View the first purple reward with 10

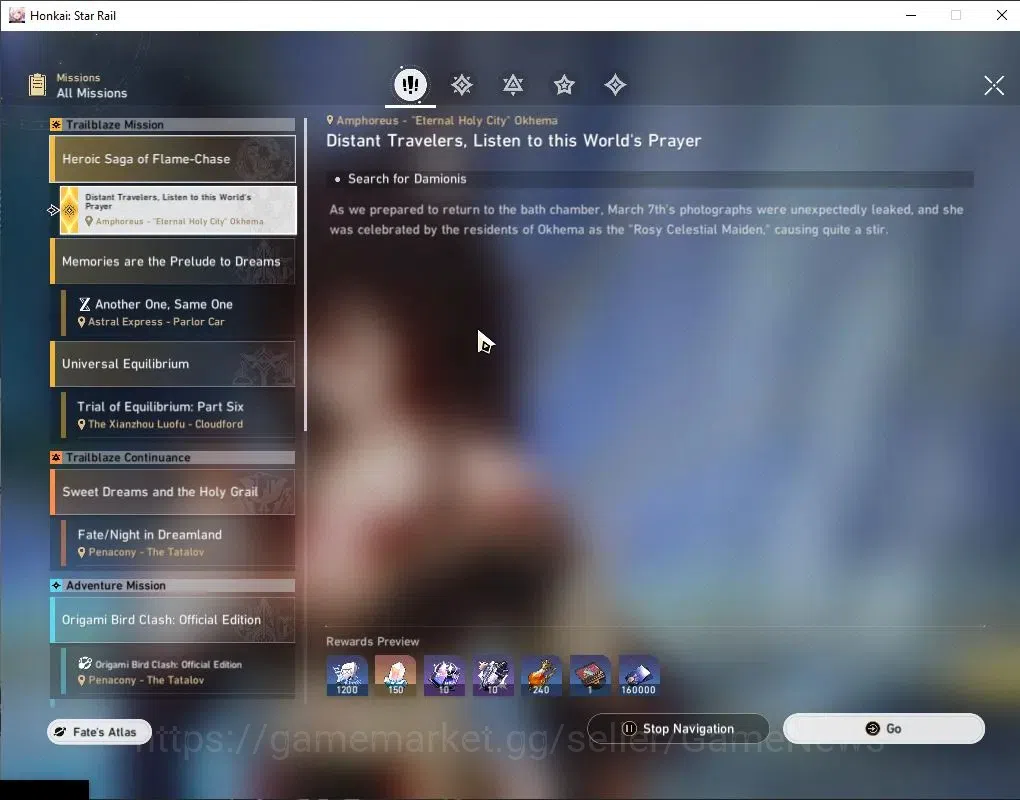pos(444,676)
